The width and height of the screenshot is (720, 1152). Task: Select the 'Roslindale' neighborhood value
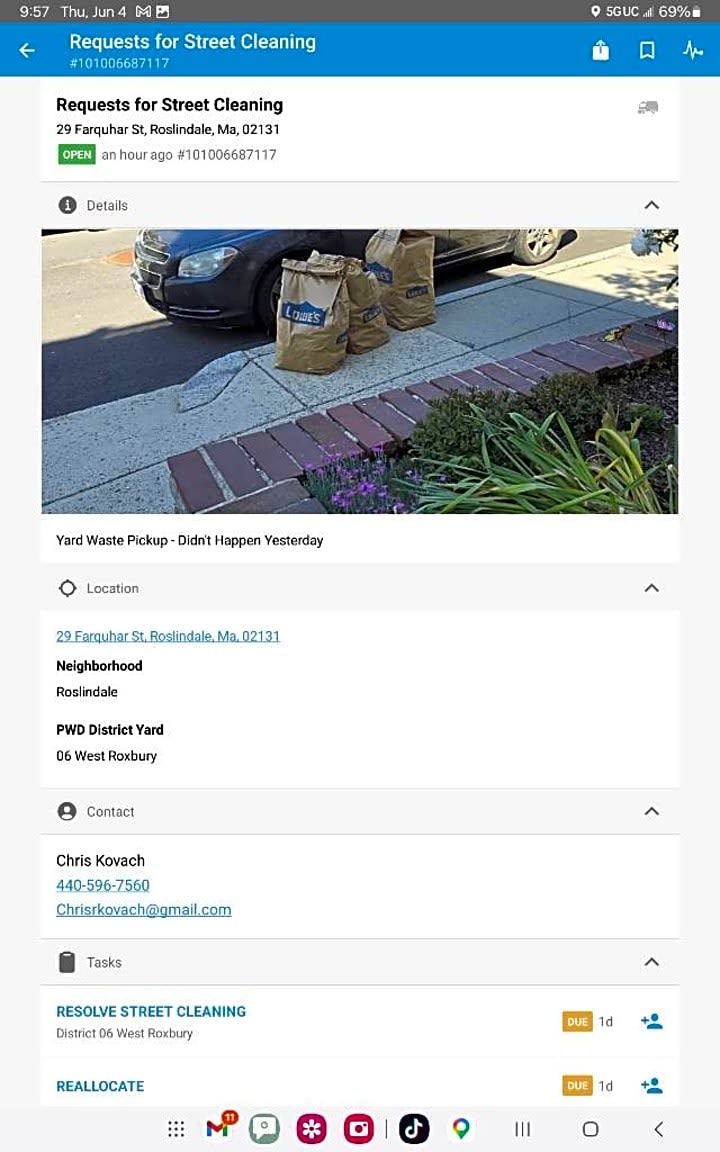pyautogui.click(x=87, y=691)
